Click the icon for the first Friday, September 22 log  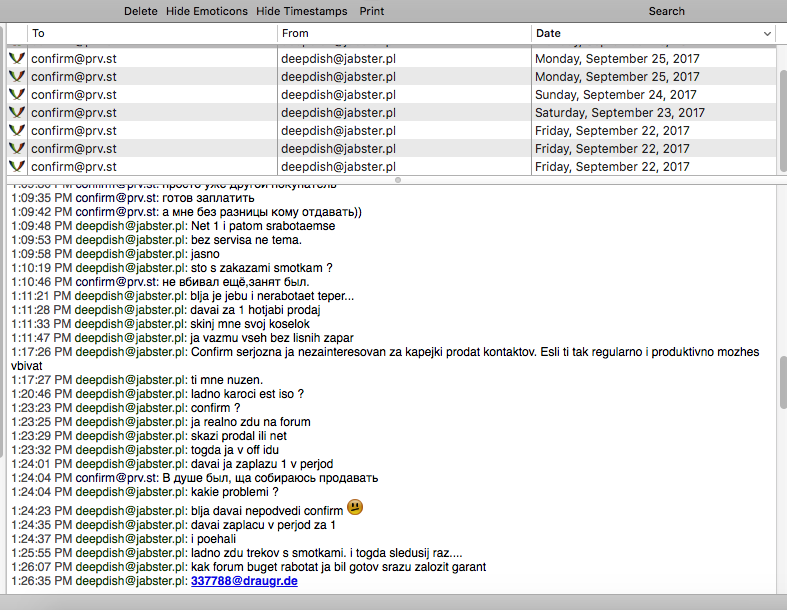17,131
